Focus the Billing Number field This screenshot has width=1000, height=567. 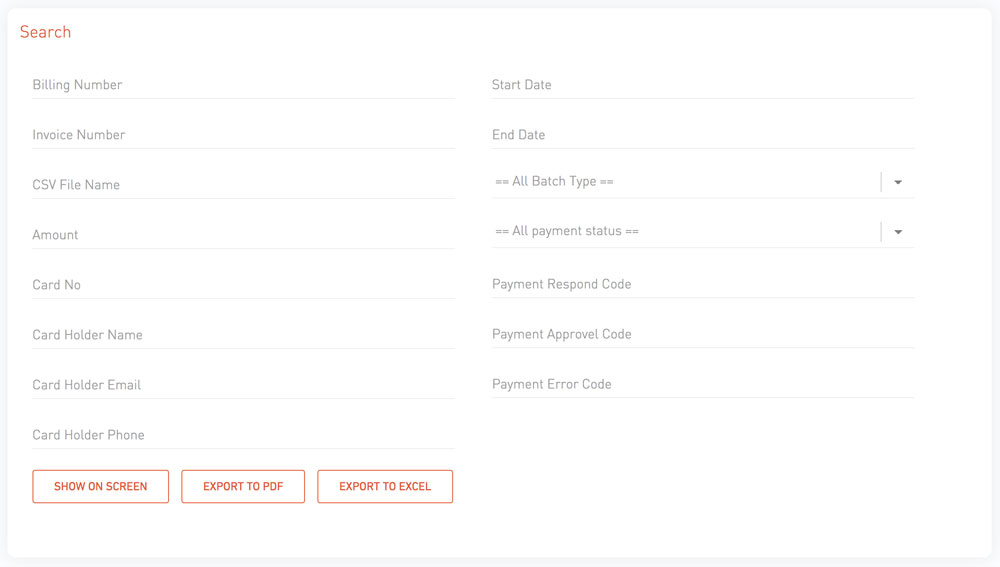(x=244, y=85)
